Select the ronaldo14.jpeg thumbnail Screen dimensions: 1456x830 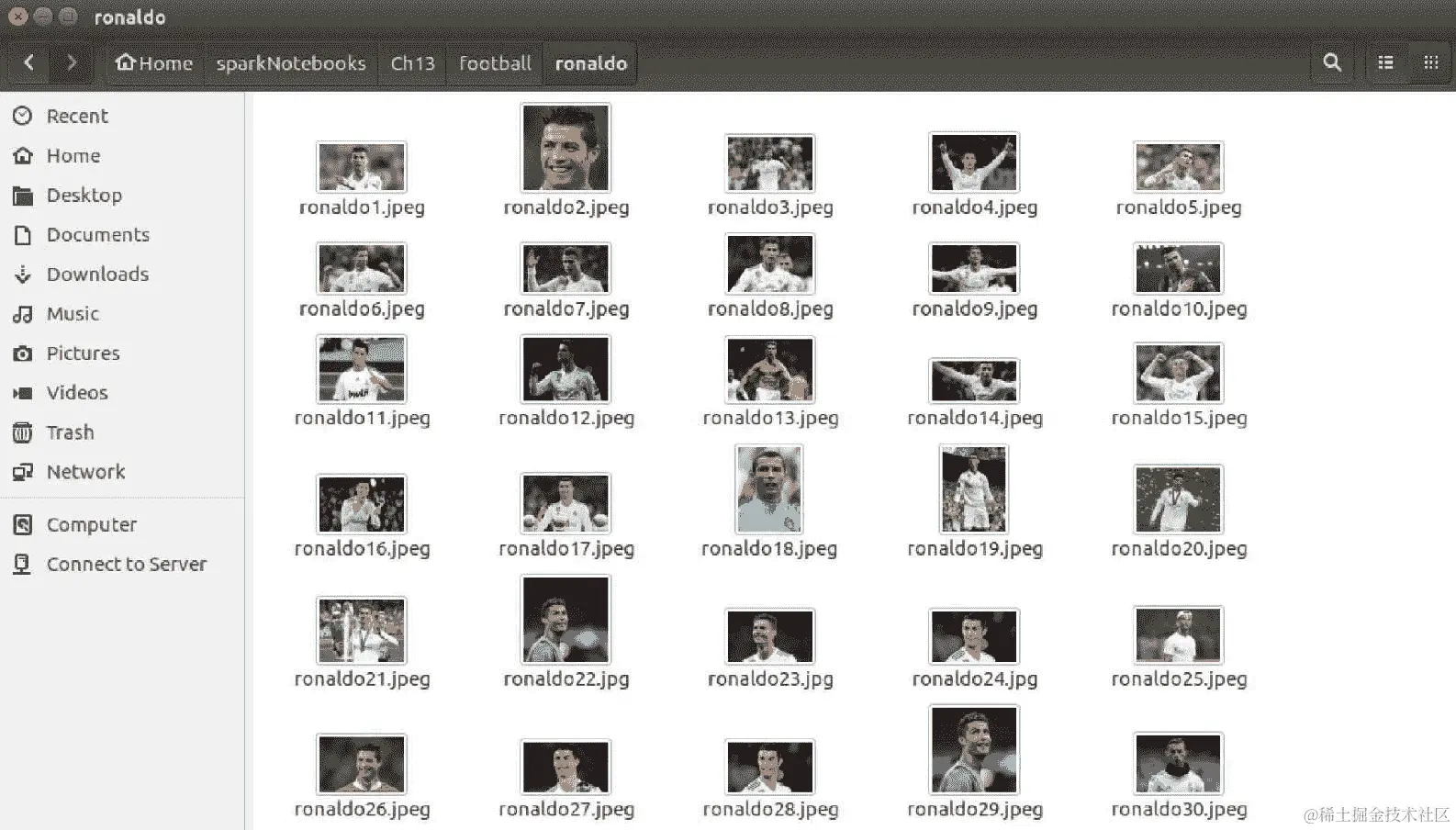tap(974, 381)
